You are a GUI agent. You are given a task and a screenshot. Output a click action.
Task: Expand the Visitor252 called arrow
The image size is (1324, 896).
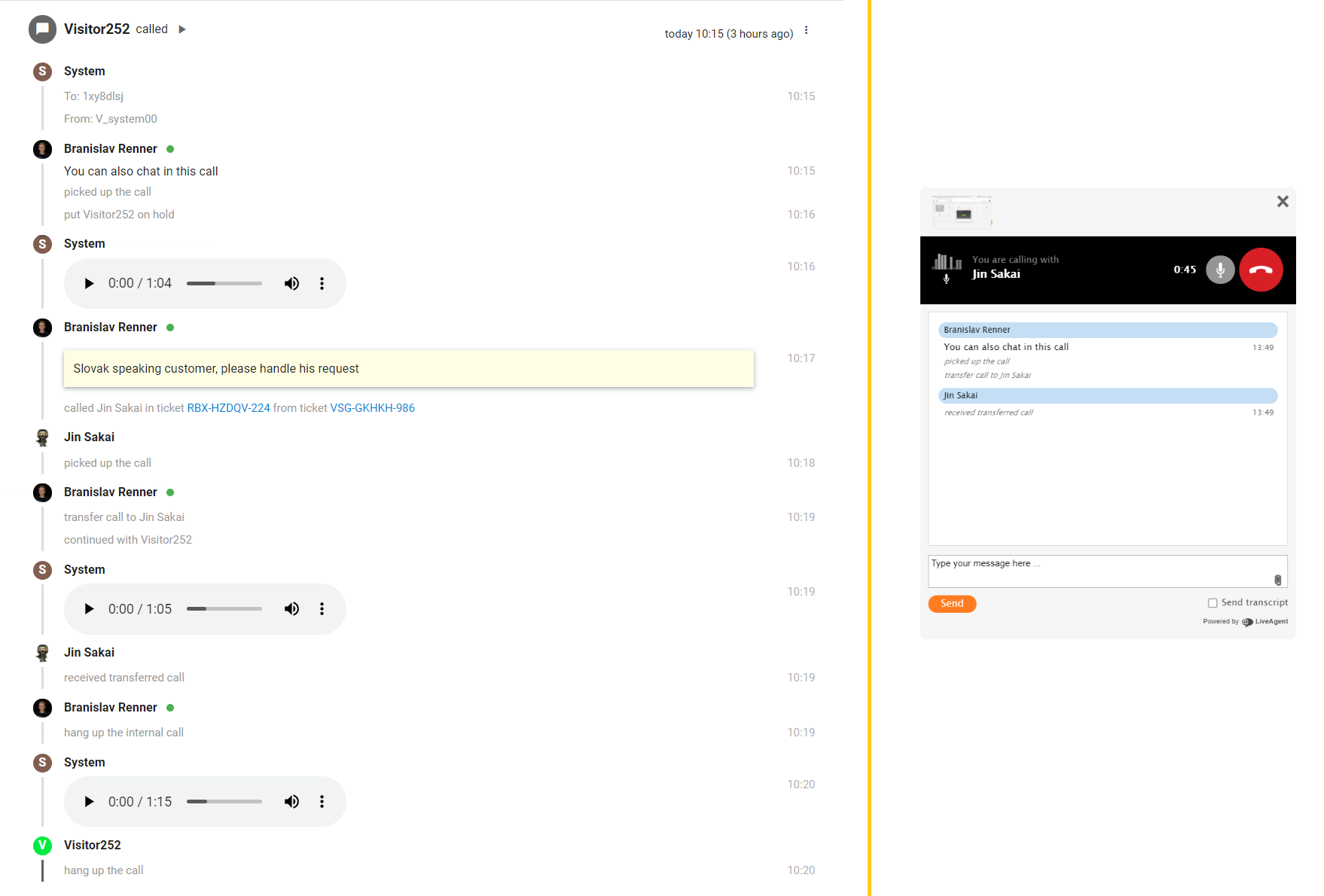(182, 29)
